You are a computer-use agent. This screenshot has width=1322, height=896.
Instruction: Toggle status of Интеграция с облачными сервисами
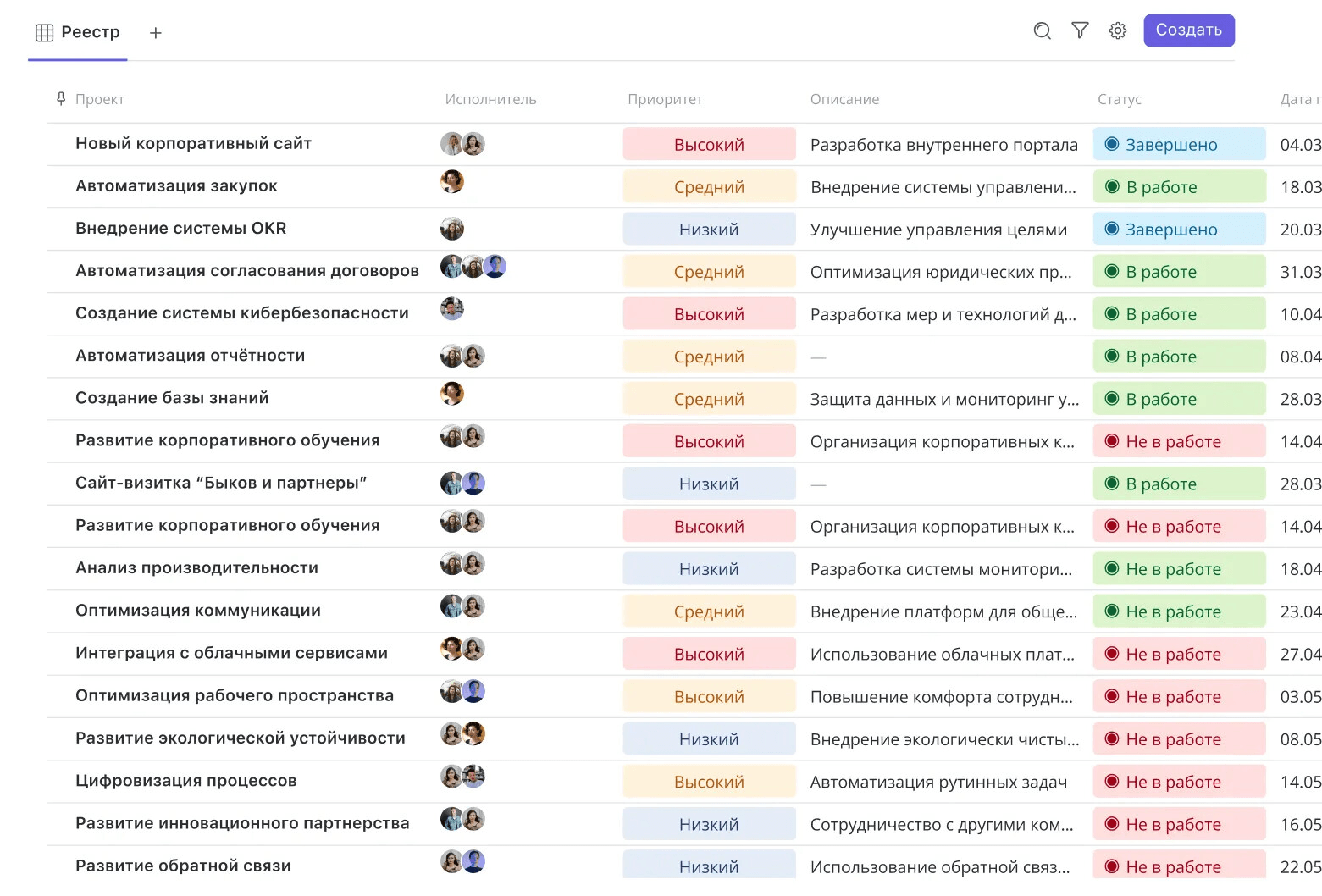coord(1179,654)
